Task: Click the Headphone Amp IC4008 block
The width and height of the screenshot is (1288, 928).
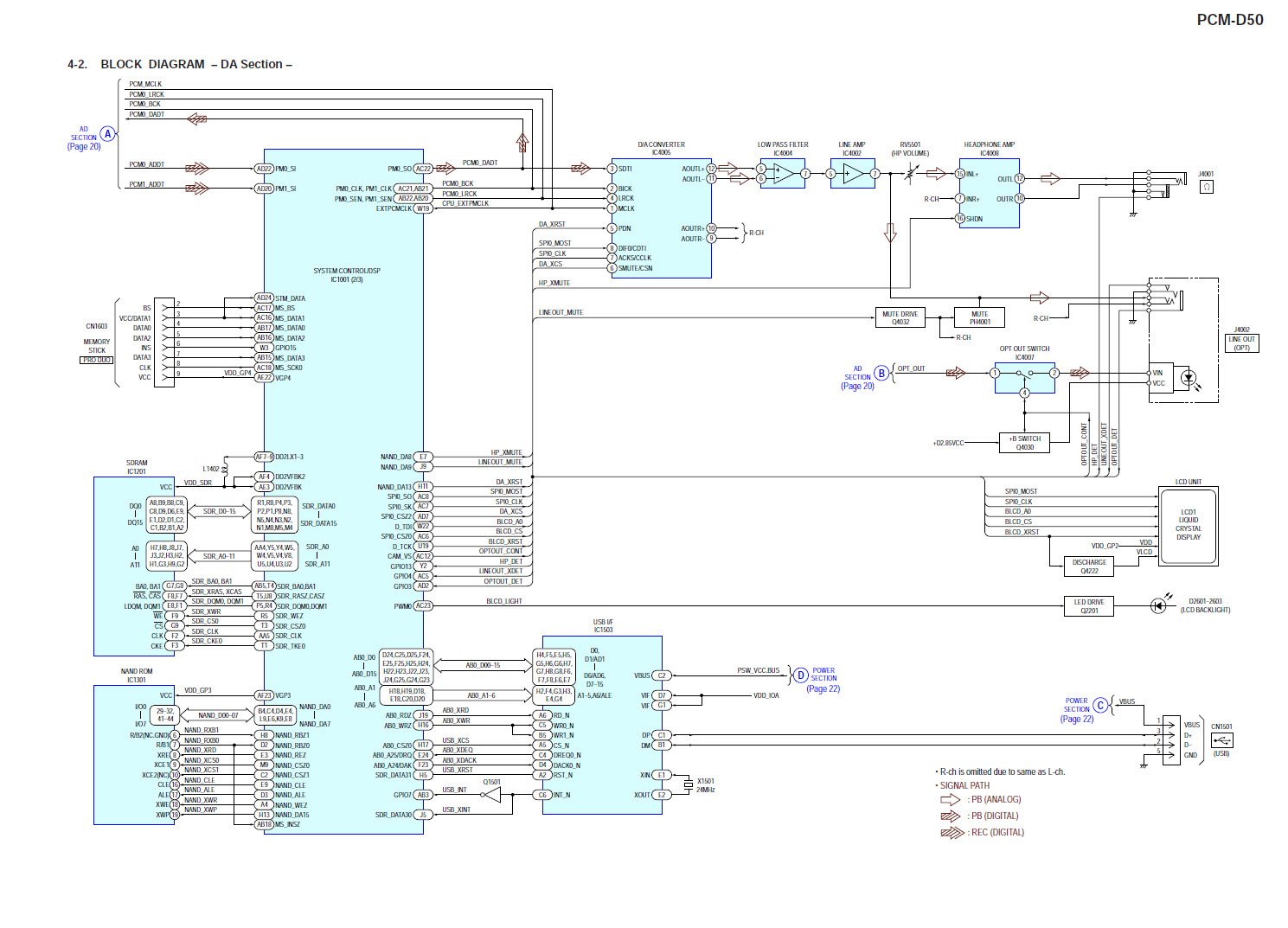Action: click(990, 194)
